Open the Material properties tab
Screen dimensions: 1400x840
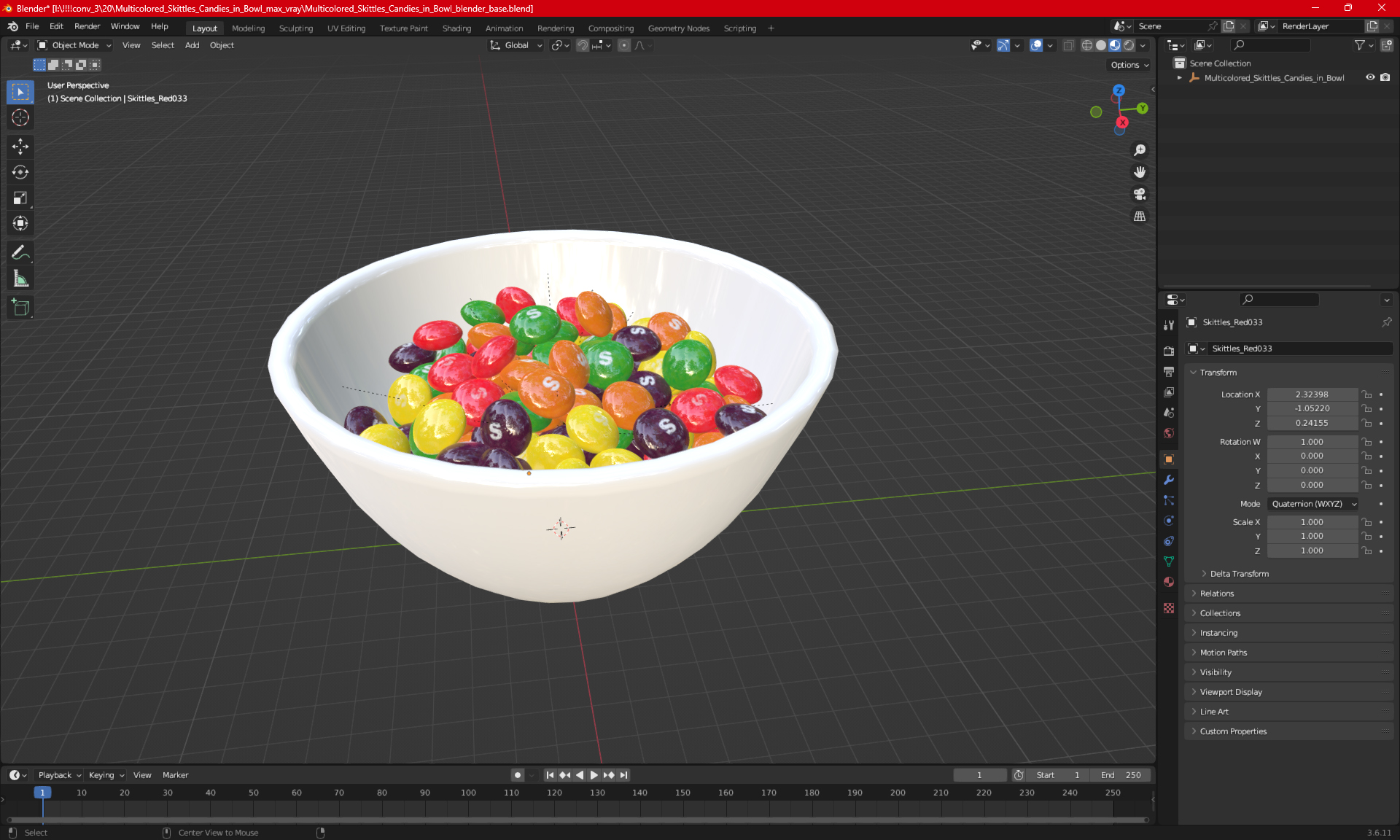pyautogui.click(x=1169, y=582)
